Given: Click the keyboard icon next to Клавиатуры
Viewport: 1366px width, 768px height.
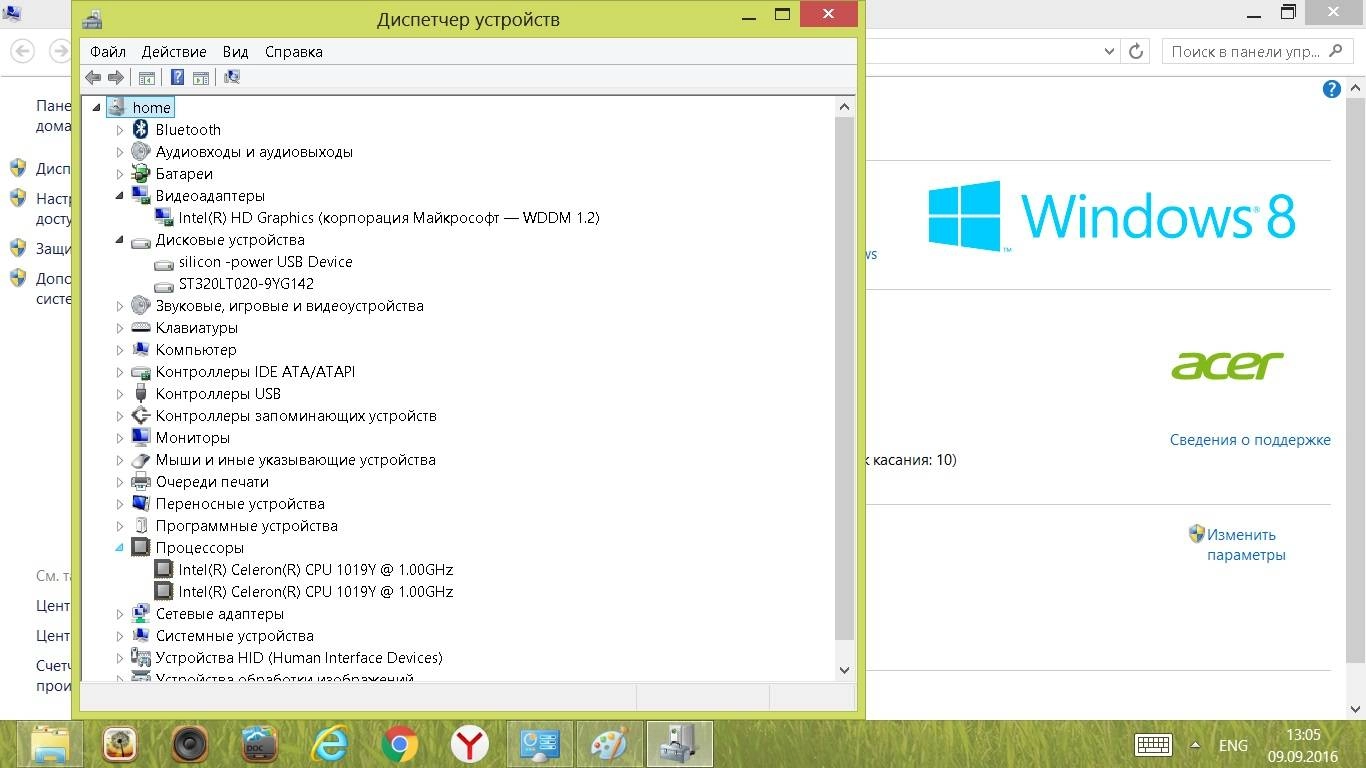Looking at the screenshot, I should click(141, 327).
